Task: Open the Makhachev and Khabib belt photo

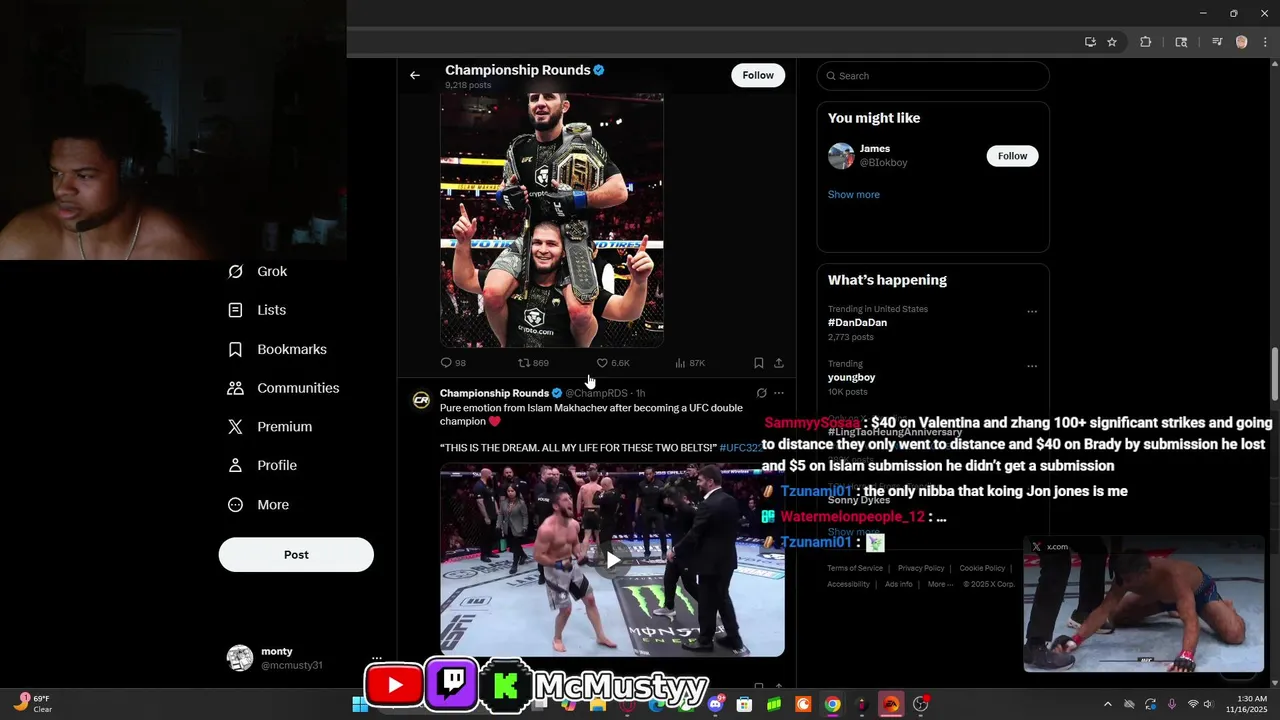Action: tap(552, 220)
